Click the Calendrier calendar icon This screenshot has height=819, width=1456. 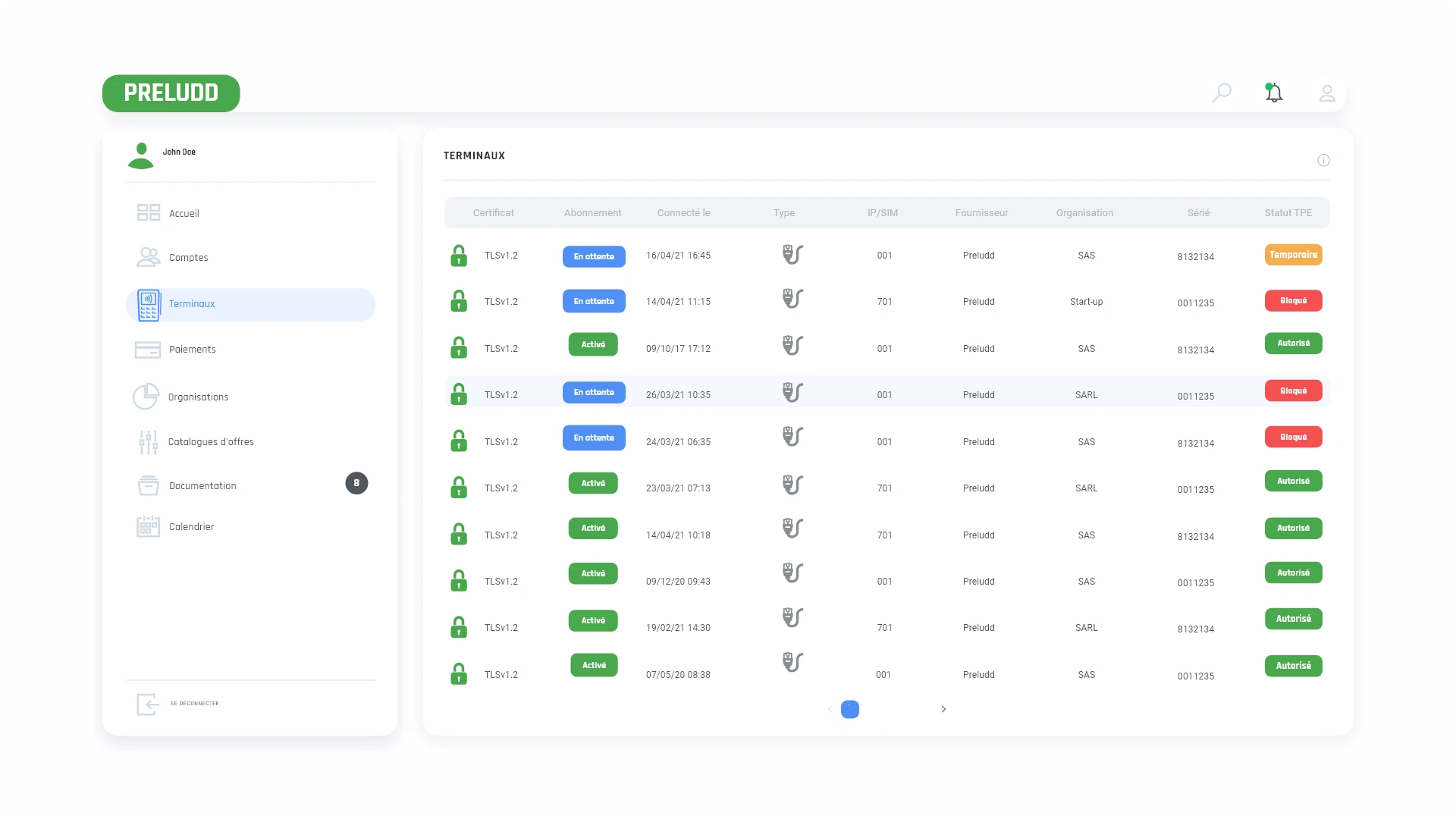[x=148, y=526]
